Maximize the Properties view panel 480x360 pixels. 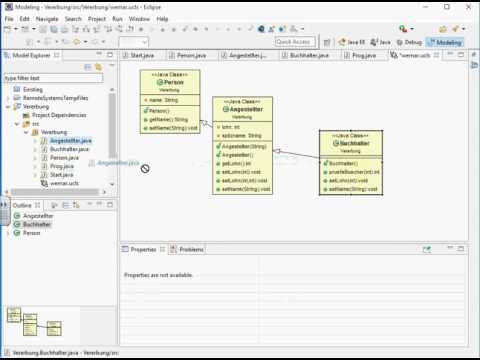pos(461,249)
